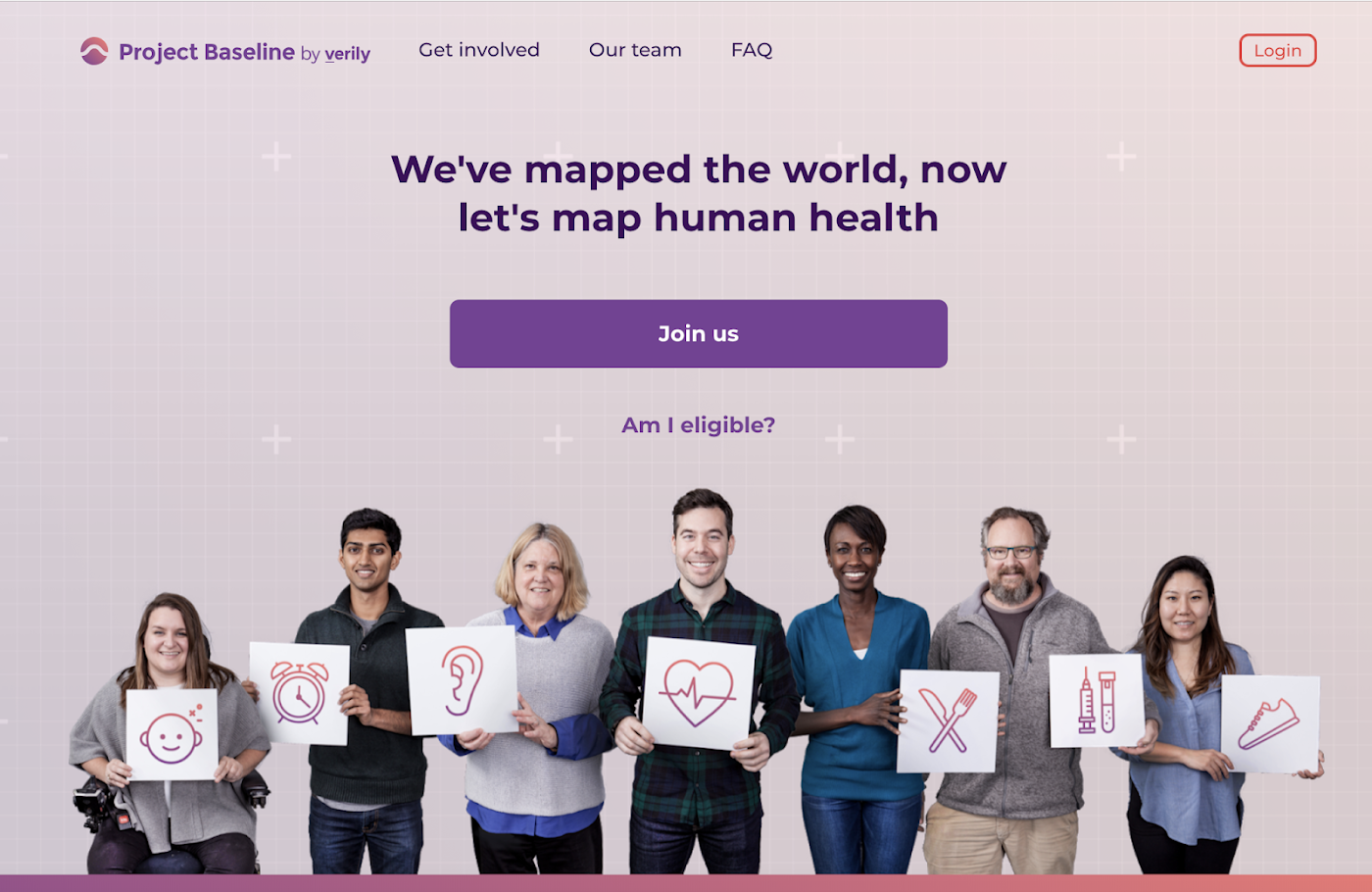Click the alarm clock icon card
Screen dimensions: 1372x892
point(299,693)
